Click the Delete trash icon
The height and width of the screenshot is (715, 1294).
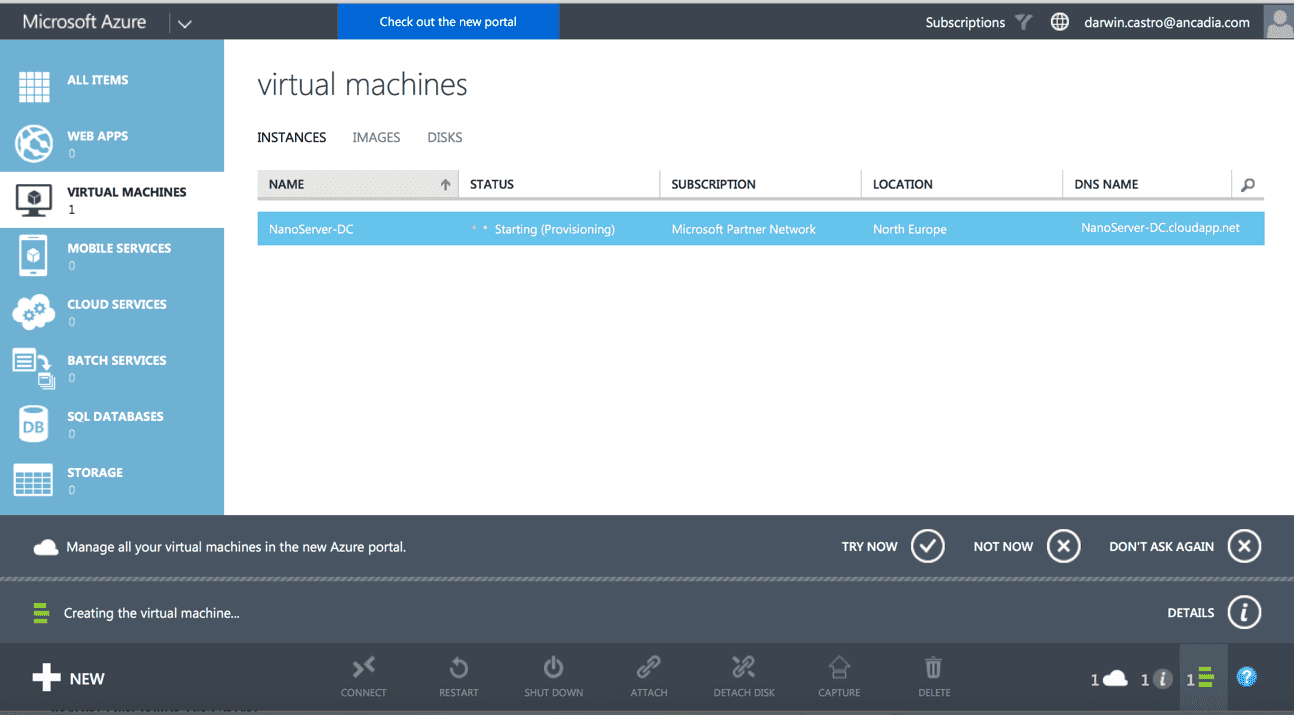[x=933, y=667]
